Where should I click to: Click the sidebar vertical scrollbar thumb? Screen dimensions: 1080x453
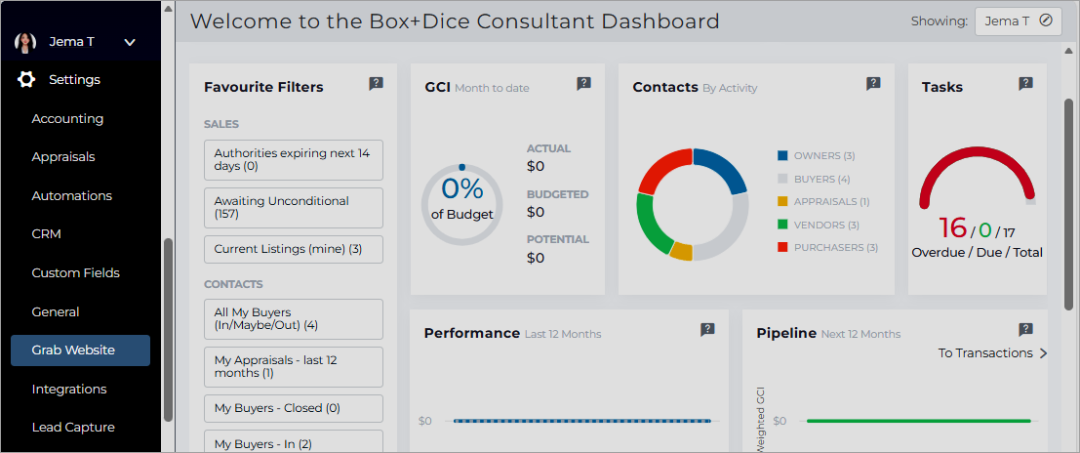pyautogui.click(x=168, y=330)
